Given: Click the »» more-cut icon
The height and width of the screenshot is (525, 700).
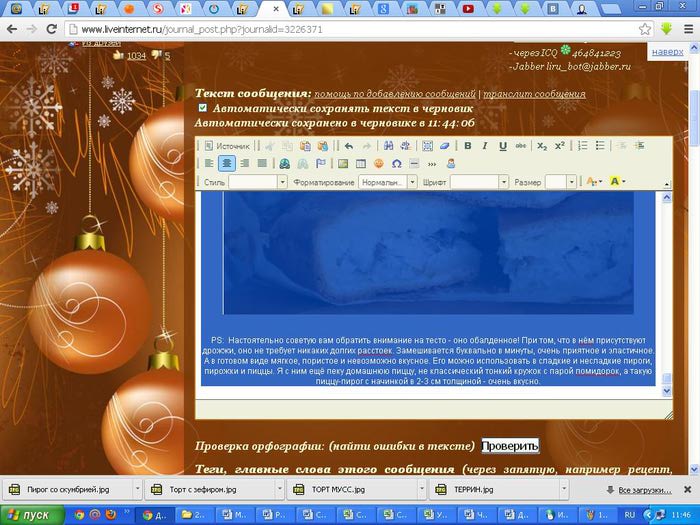Looking at the screenshot, I should [432, 164].
